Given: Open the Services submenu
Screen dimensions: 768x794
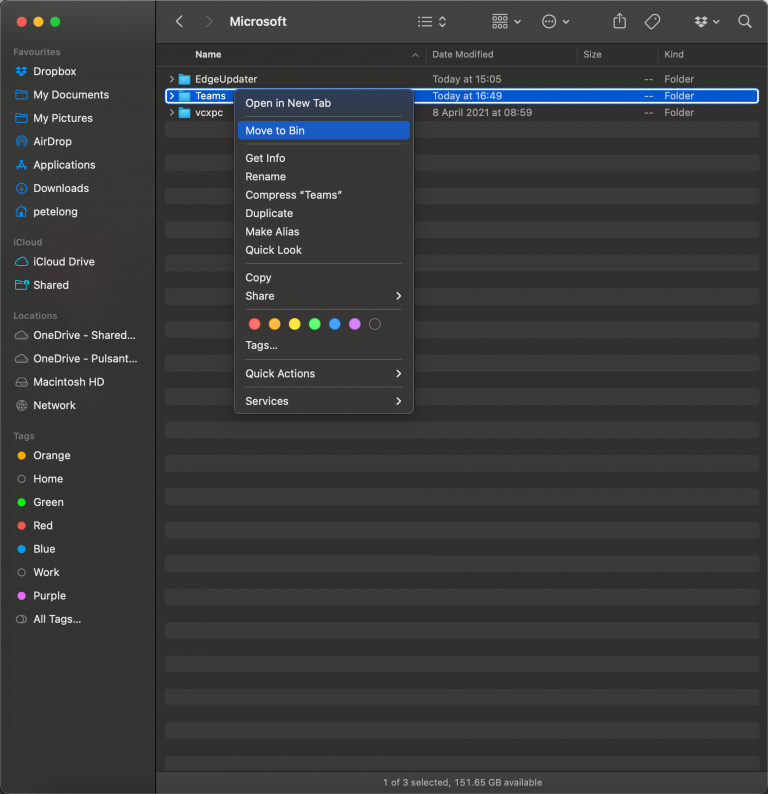Looking at the screenshot, I should click(x=324, y=401).
